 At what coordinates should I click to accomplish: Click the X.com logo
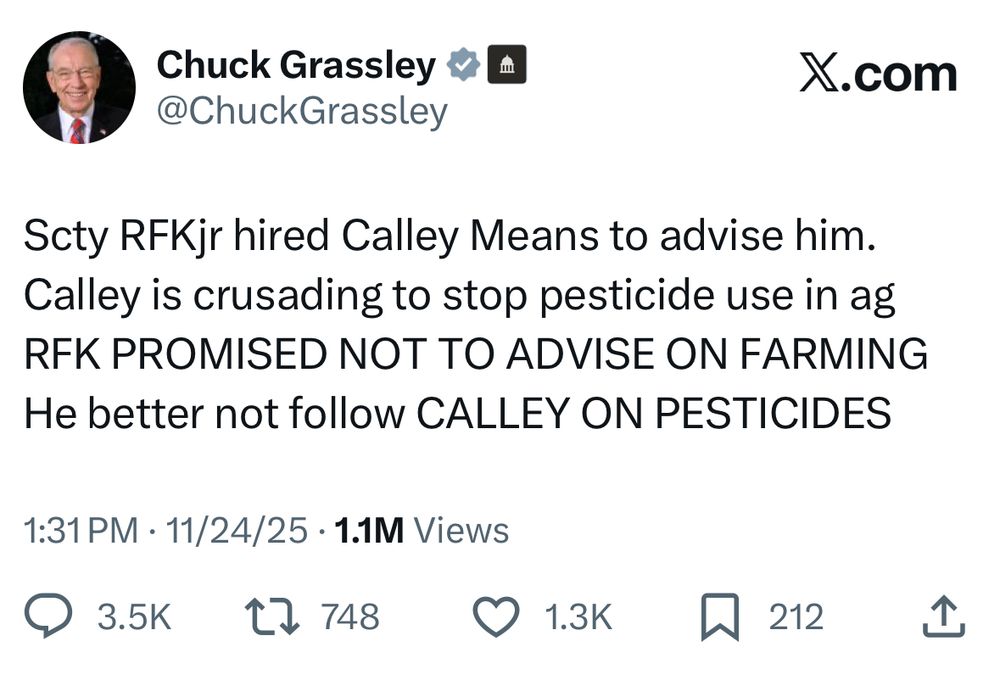pyautogui.click(x=878, y=72)
